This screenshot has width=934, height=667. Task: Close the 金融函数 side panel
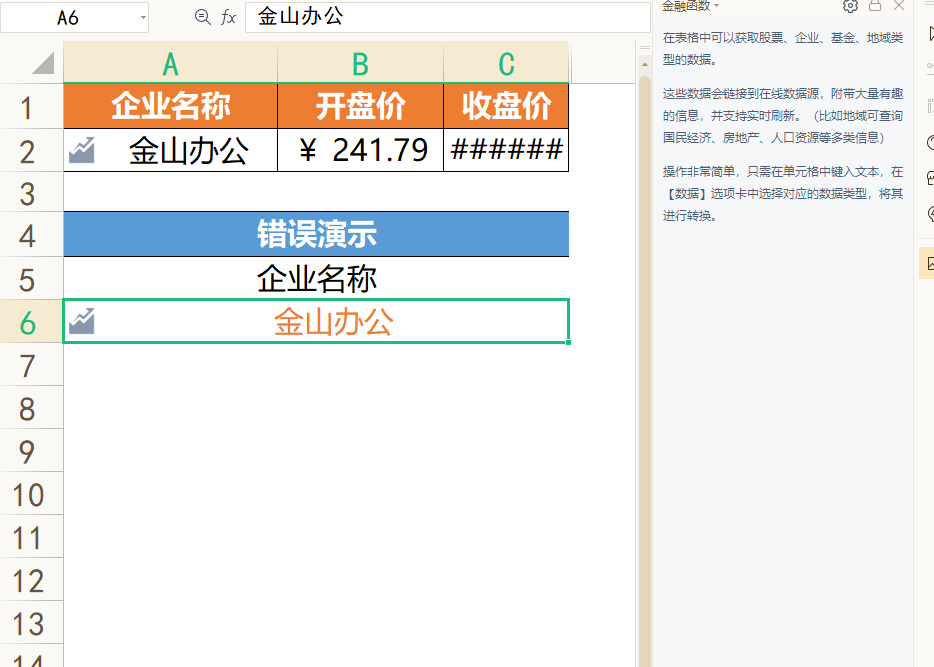(x=899, y=6)
